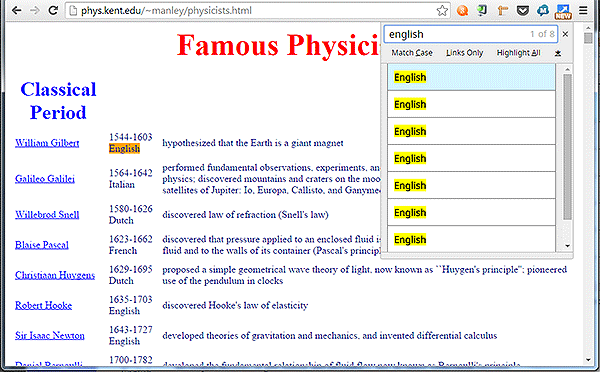Open the Willebrod Snell link
This screenshot has height=372, width=600.
click(47, 215)
